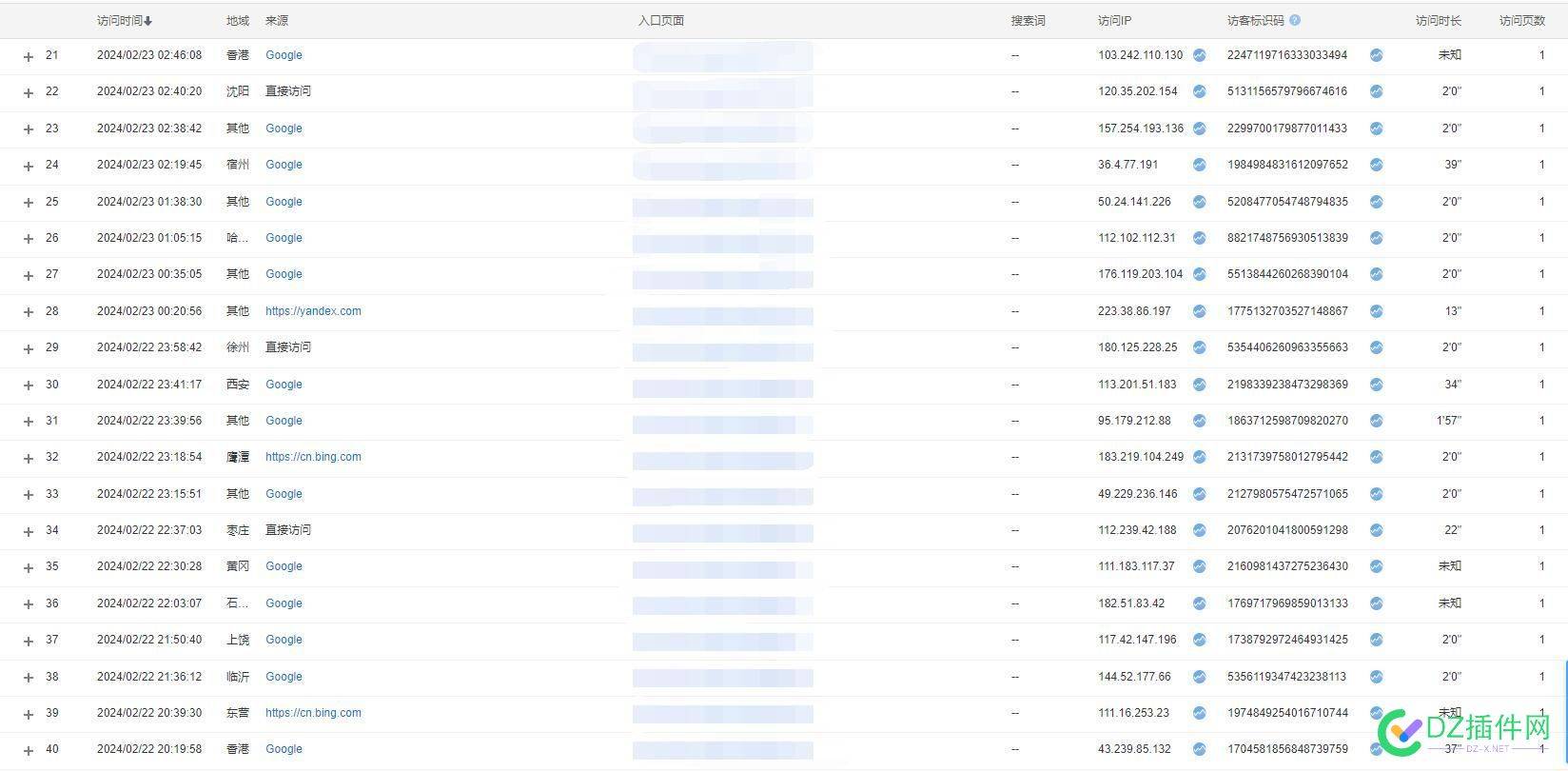Sort by 访问时间 column header
1568x771 pixels.
click(125, 20)
